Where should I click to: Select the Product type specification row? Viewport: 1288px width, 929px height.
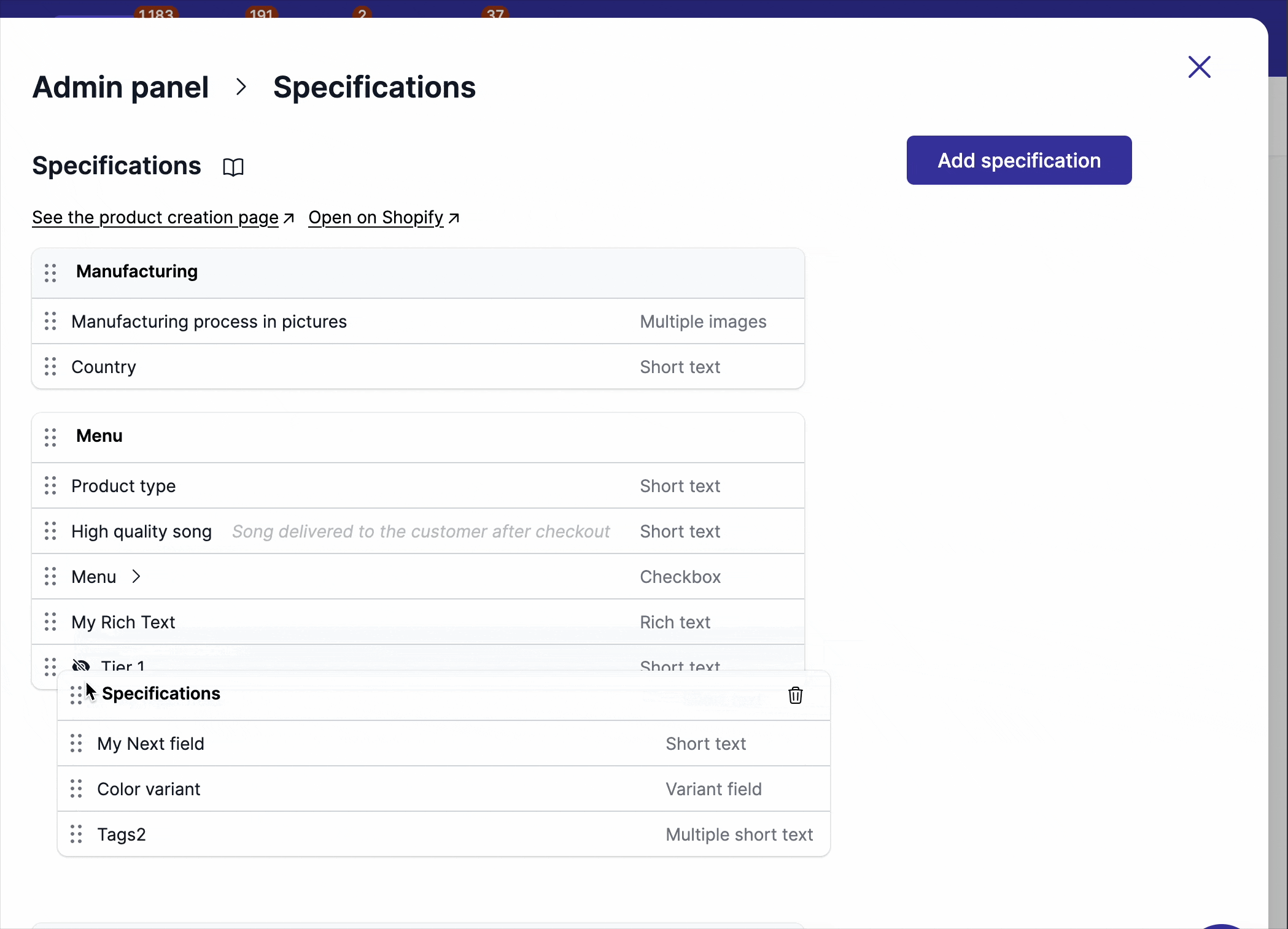pos(368,485)
